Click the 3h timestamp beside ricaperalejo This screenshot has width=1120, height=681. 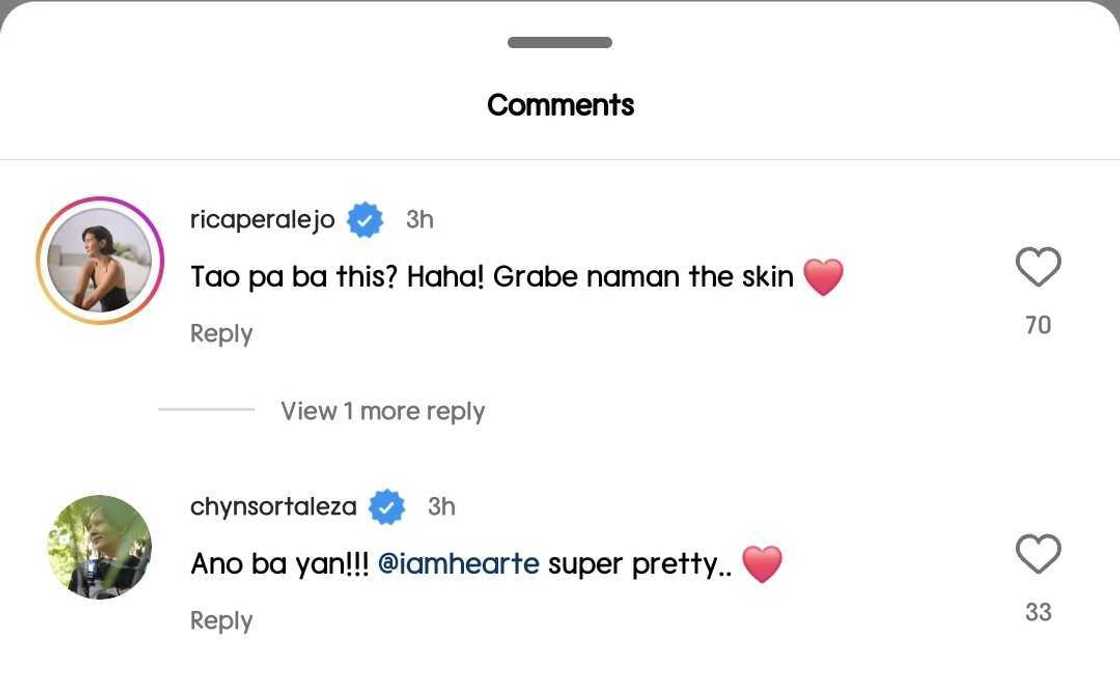tap(420, 220)
